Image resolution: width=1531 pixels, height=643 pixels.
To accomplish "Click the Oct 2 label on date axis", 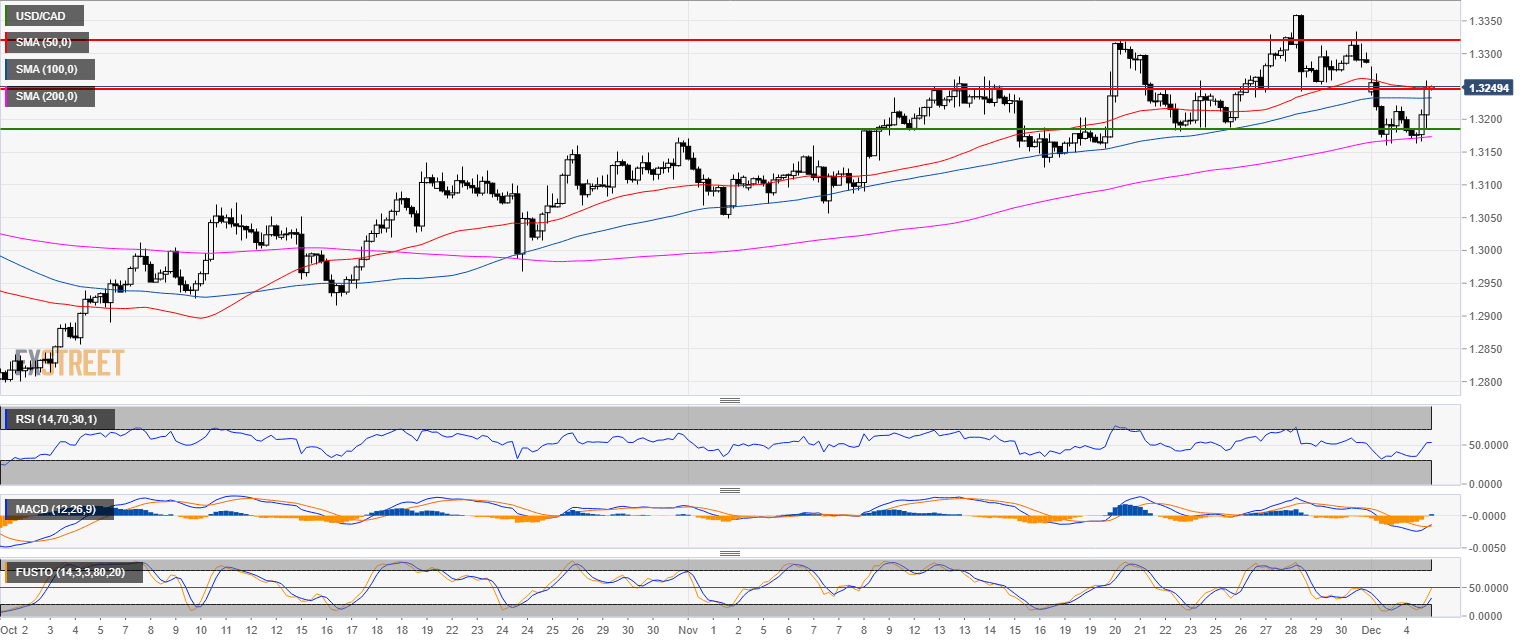I will [x=15, y=631].
